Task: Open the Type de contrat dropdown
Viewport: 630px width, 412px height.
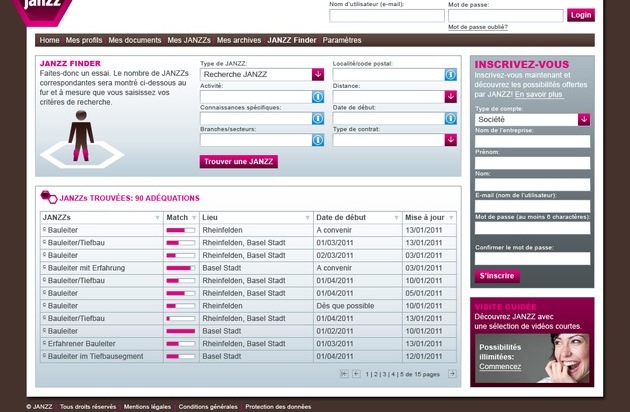Action: pyautogui.click(x=450, y=141)
